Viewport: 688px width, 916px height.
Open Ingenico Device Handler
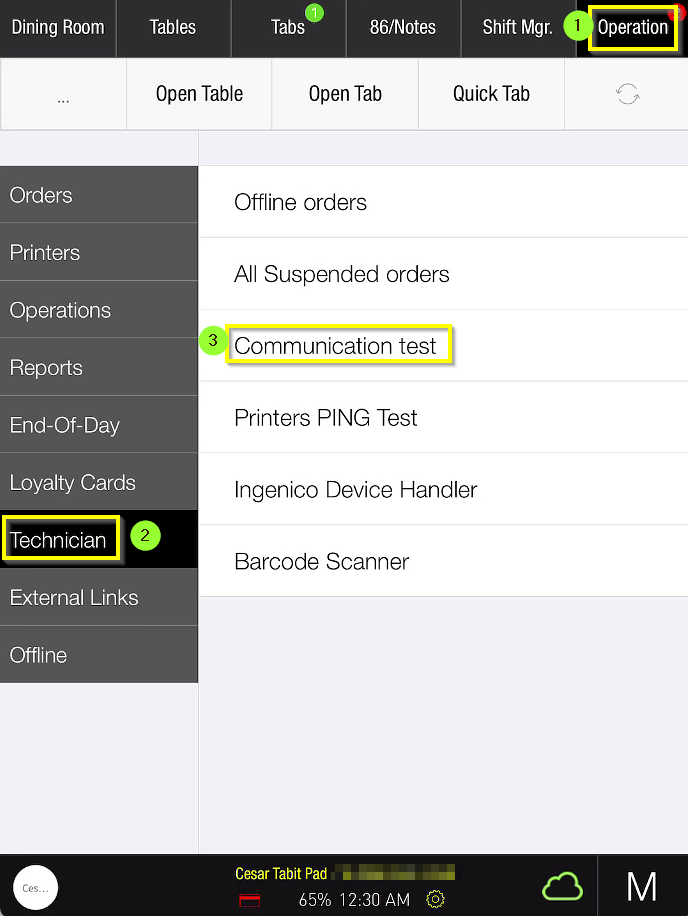[x=356, y=490]
